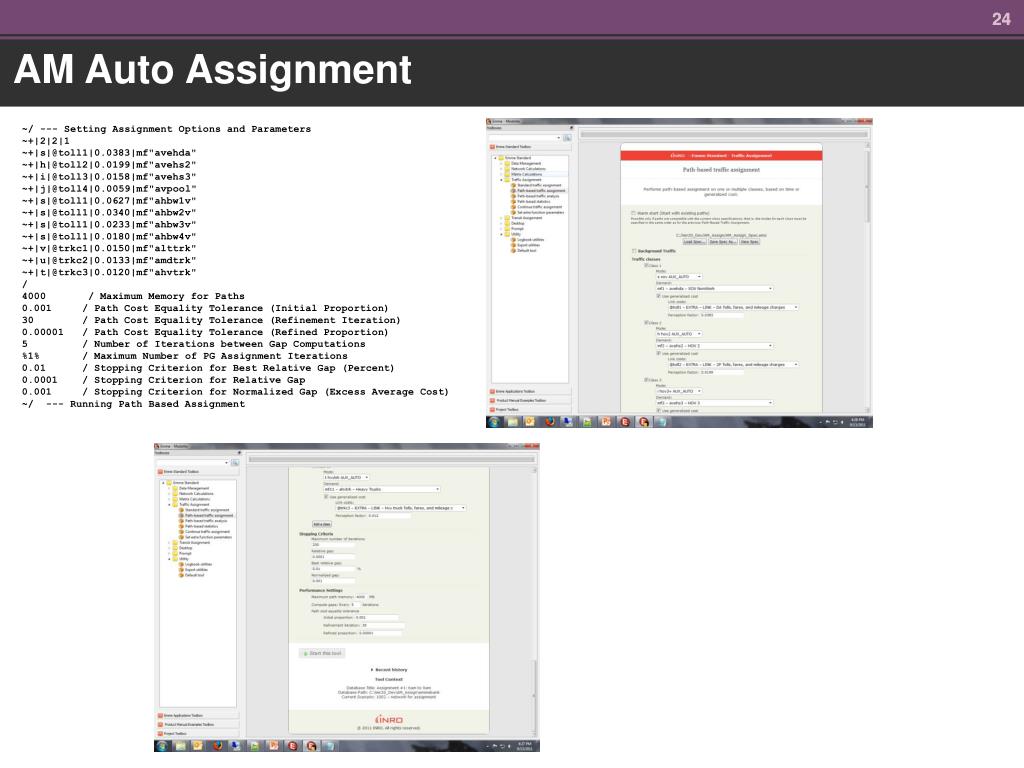Open Emme Standard Toolbox header, upper screenshot
This screenshot has height=768, width=1024.
[x=530, y=146]
